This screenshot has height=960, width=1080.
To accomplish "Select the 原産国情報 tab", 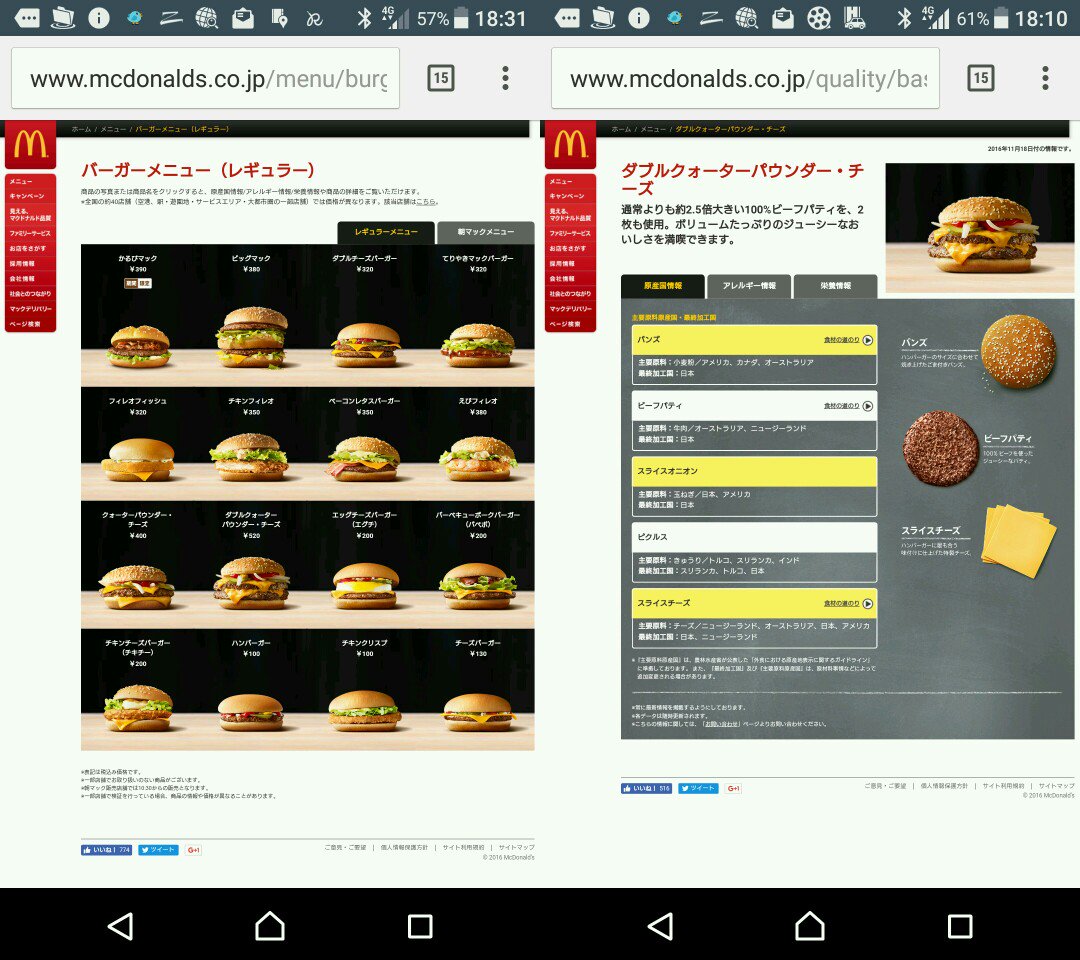I will (x=663, y=286).
